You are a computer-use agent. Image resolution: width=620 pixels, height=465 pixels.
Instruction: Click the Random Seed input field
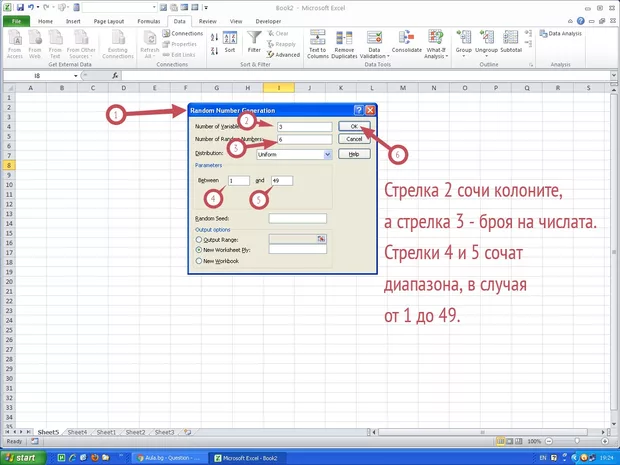298,218
